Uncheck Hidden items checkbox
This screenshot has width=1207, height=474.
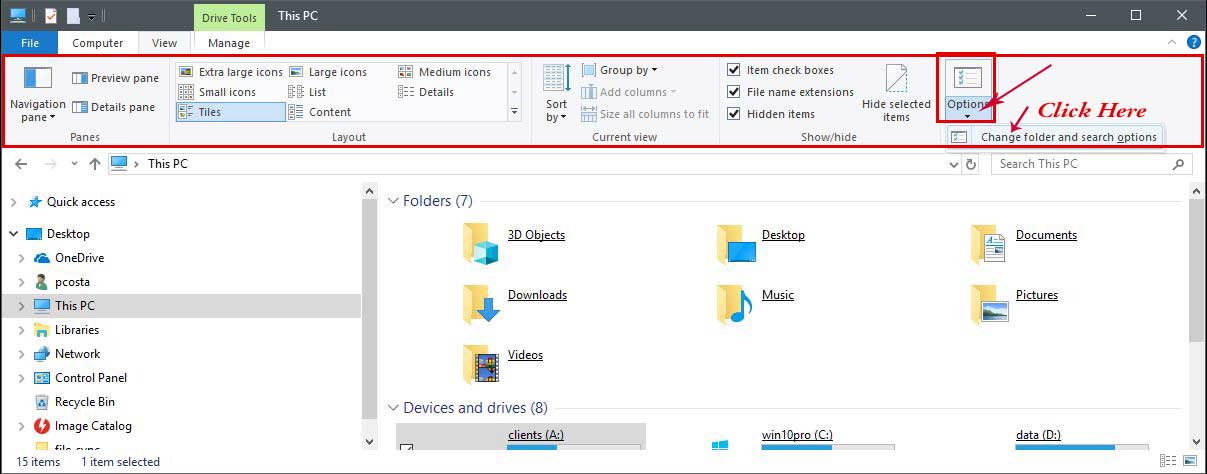(x=734, y=114)
